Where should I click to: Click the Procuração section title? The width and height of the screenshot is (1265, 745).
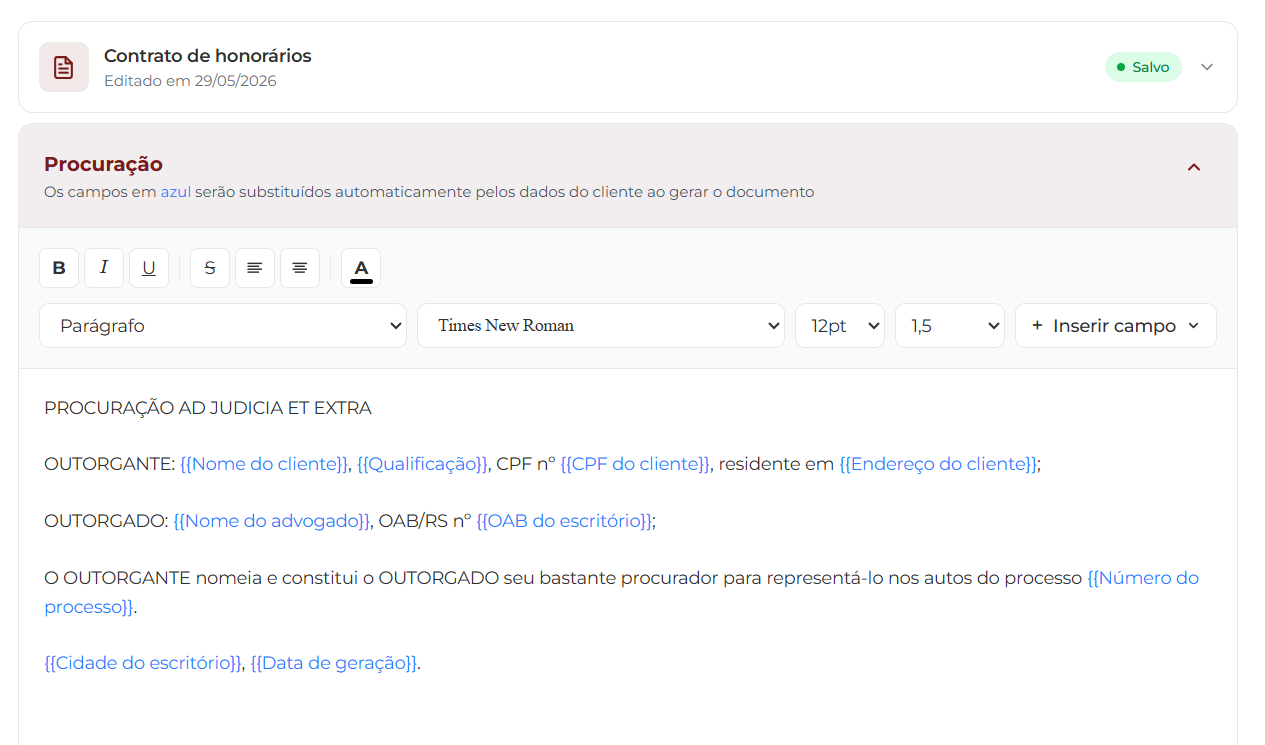103,164
